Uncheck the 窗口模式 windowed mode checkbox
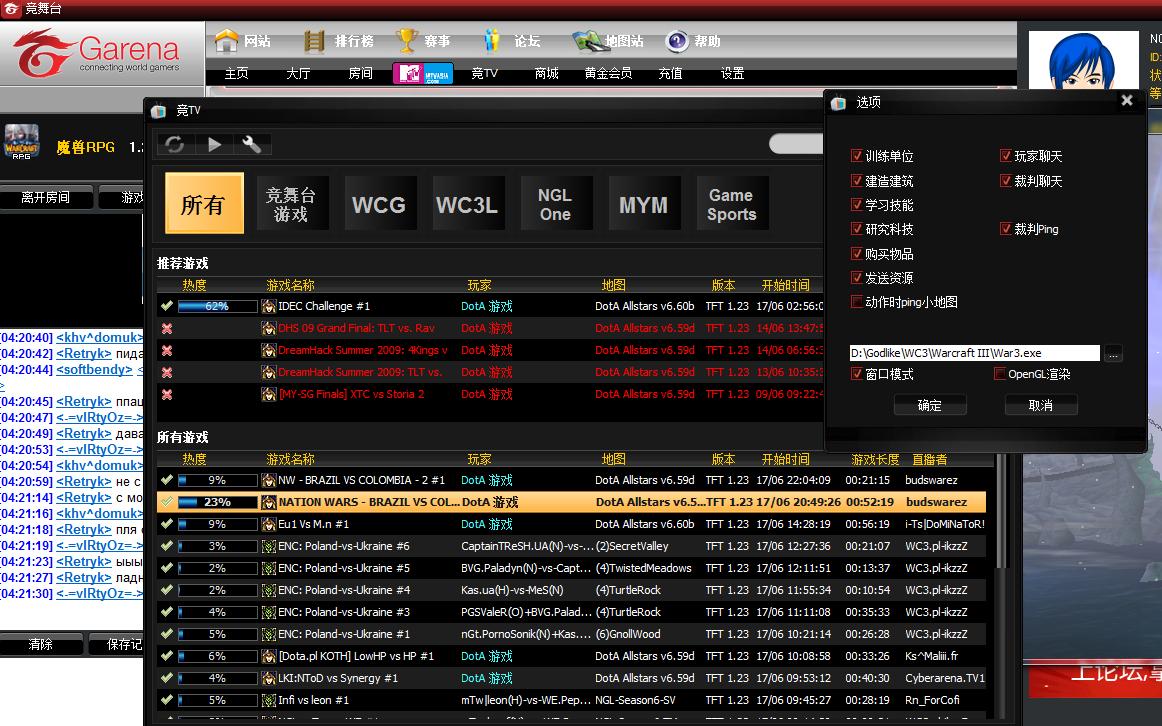This screenshot has height=726, width=1162. click(x=856, y=374)
